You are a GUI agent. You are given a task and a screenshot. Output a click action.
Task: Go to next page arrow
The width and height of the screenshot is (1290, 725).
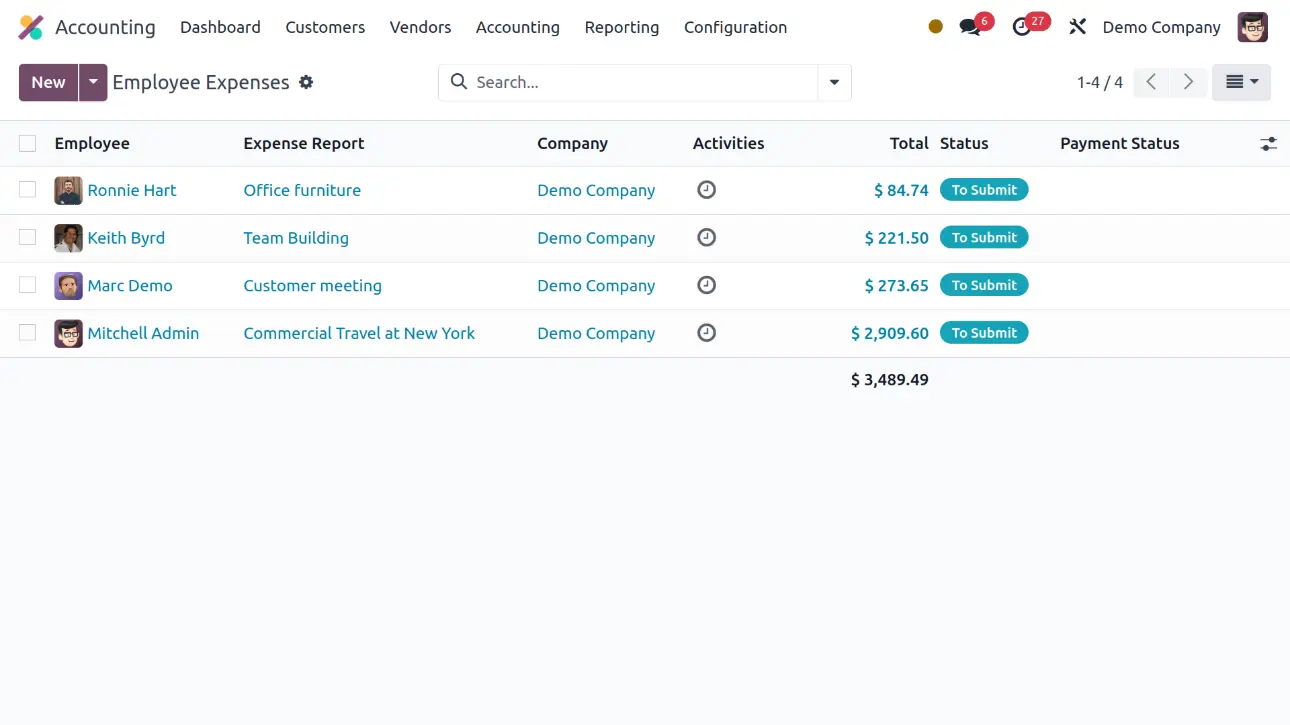(1188, 82)
